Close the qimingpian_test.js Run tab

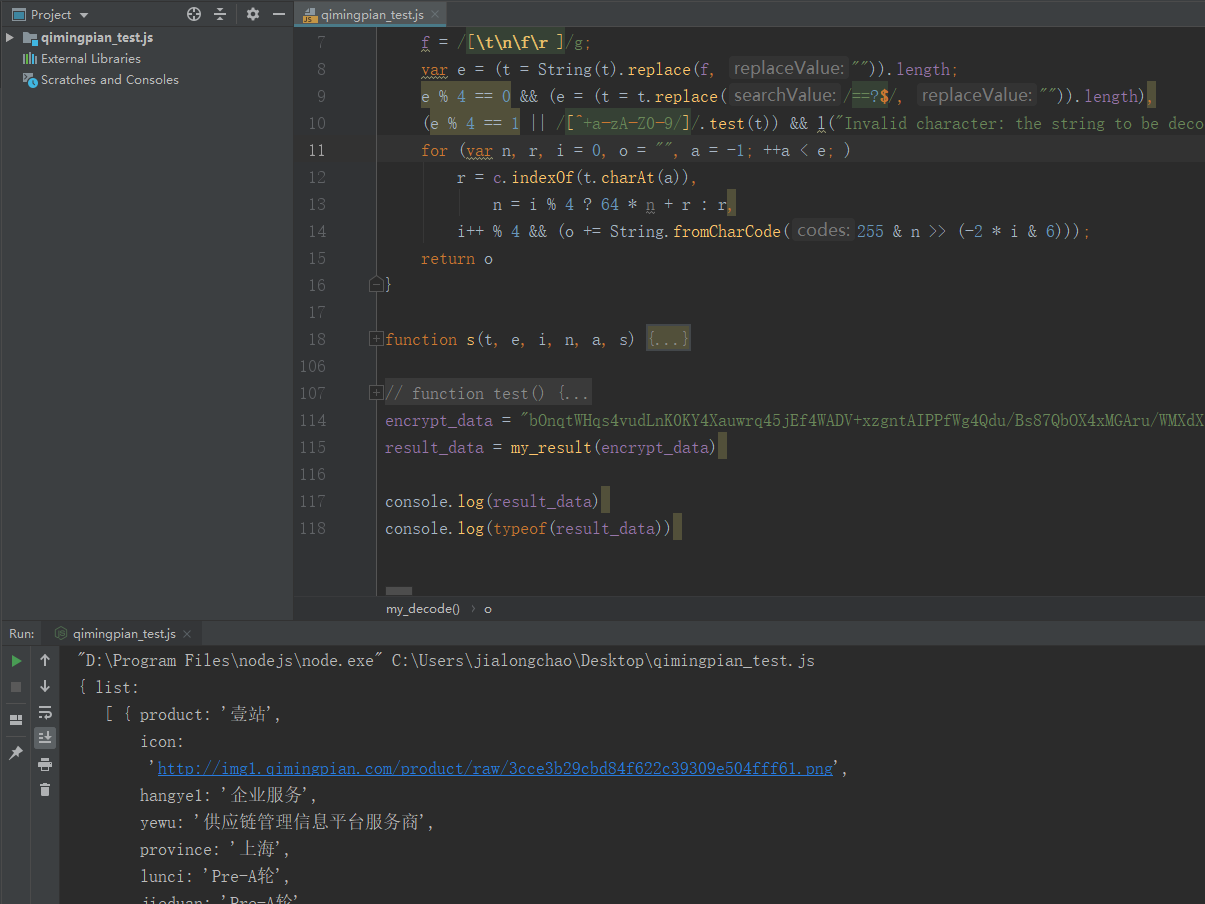coord(187,634)
